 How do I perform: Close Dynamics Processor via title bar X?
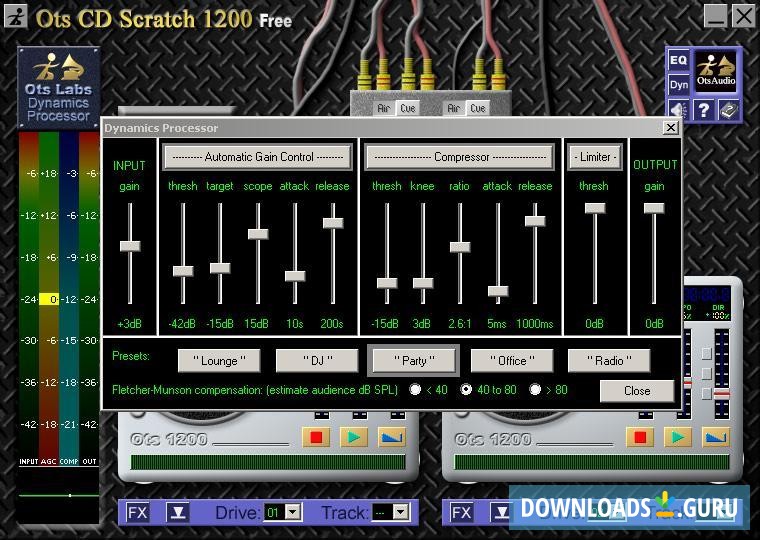(670, 127)
